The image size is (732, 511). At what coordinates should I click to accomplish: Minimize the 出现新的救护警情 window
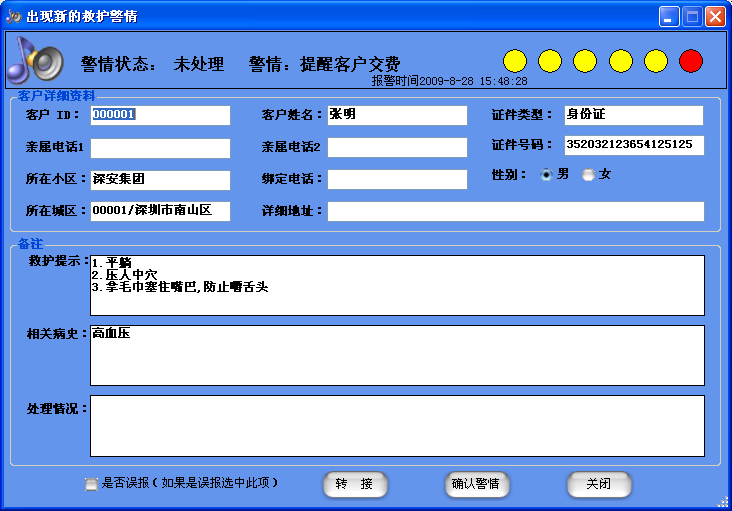click(x=669, y=17)
